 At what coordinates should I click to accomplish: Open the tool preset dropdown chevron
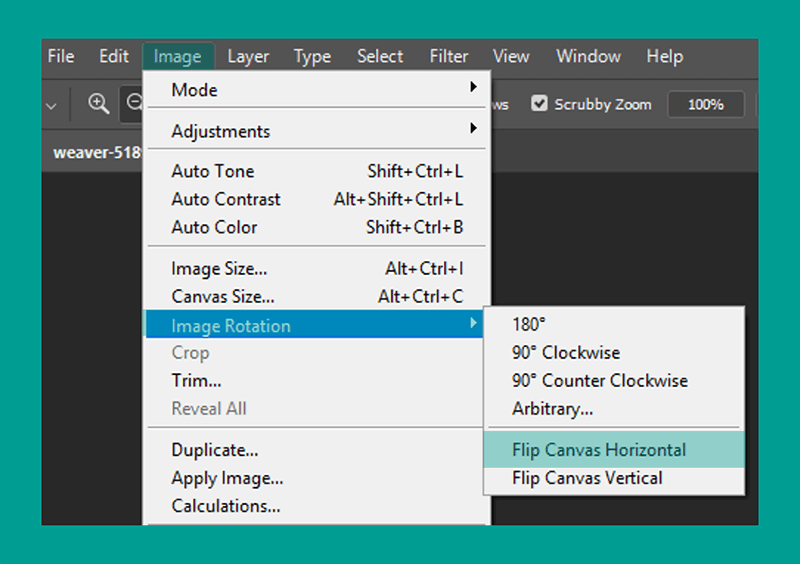(51, 106)
